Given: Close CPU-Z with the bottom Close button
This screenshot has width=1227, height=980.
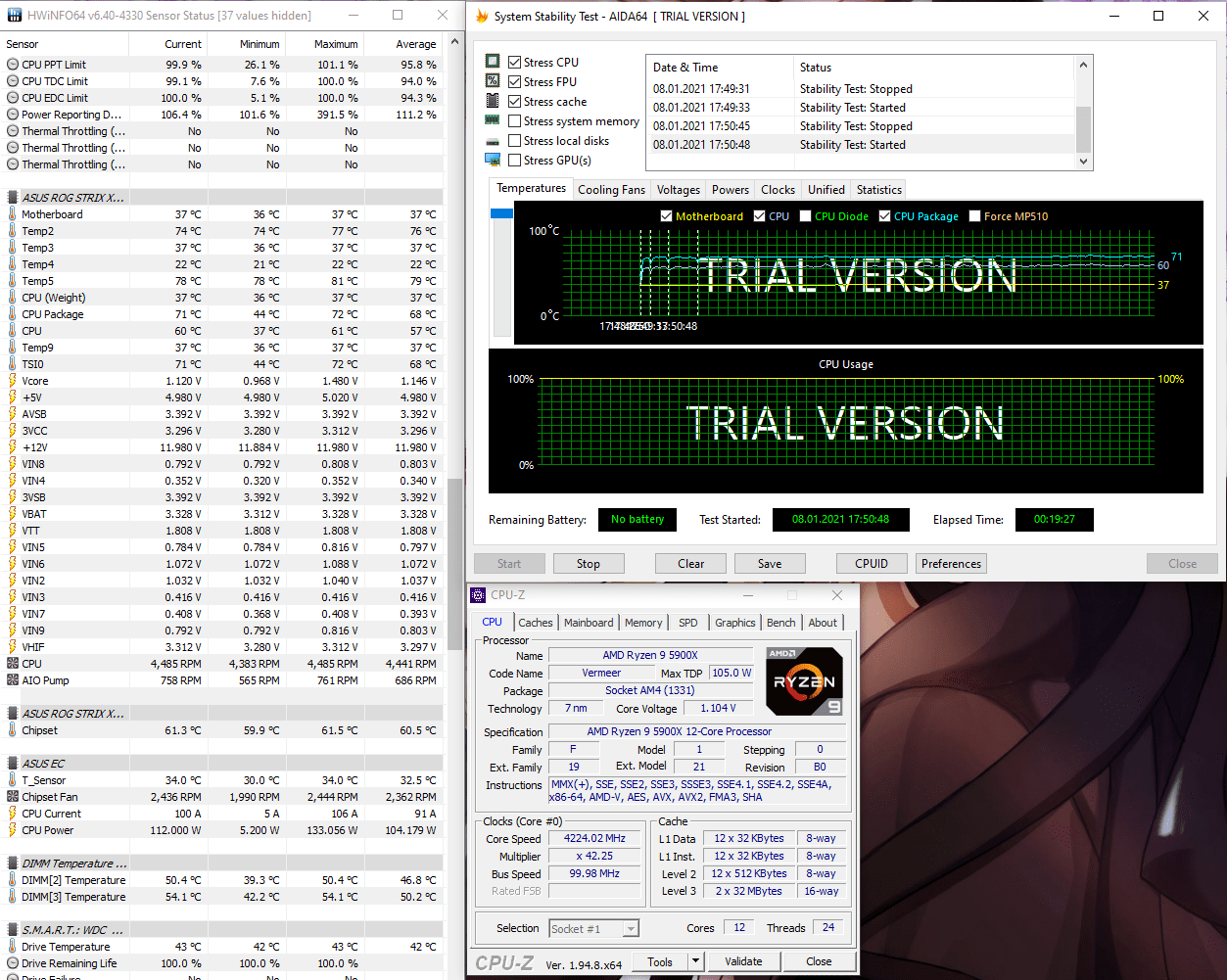Looking at the screenshot, I should pos(819,961).
